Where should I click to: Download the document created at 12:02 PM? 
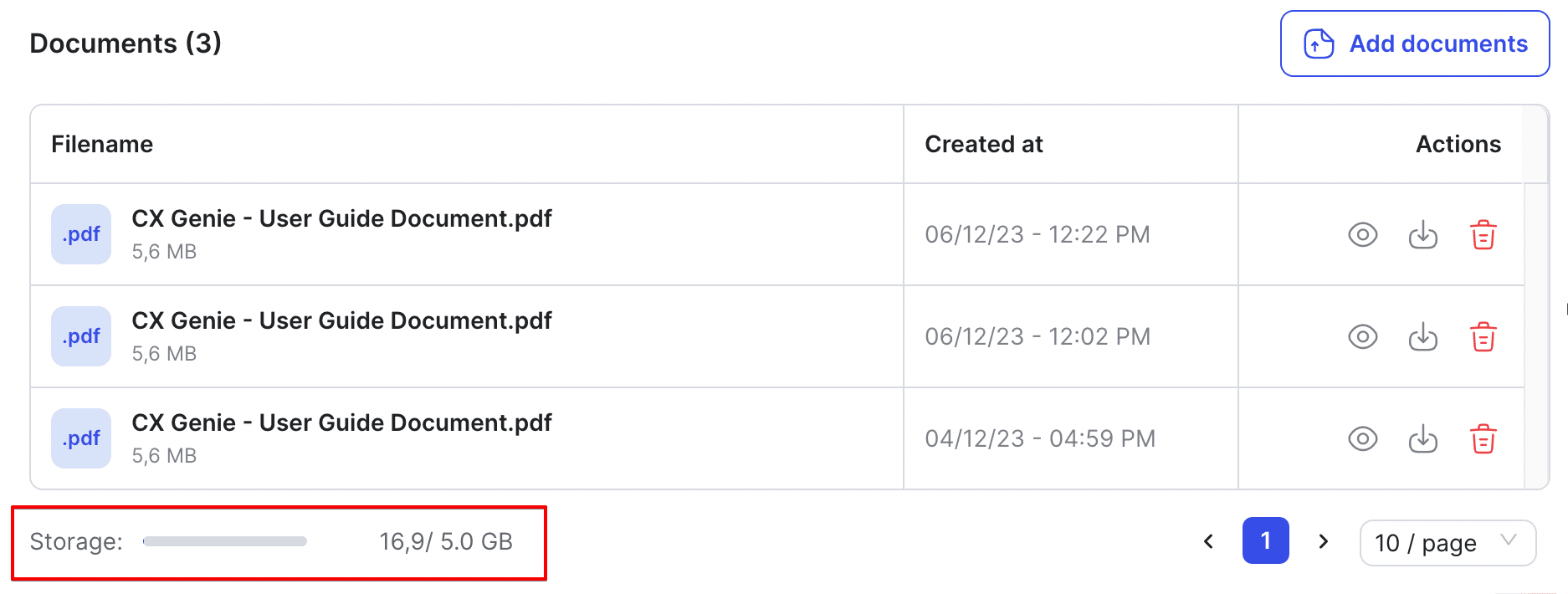pyautogui.click(x=1422, y=337)
